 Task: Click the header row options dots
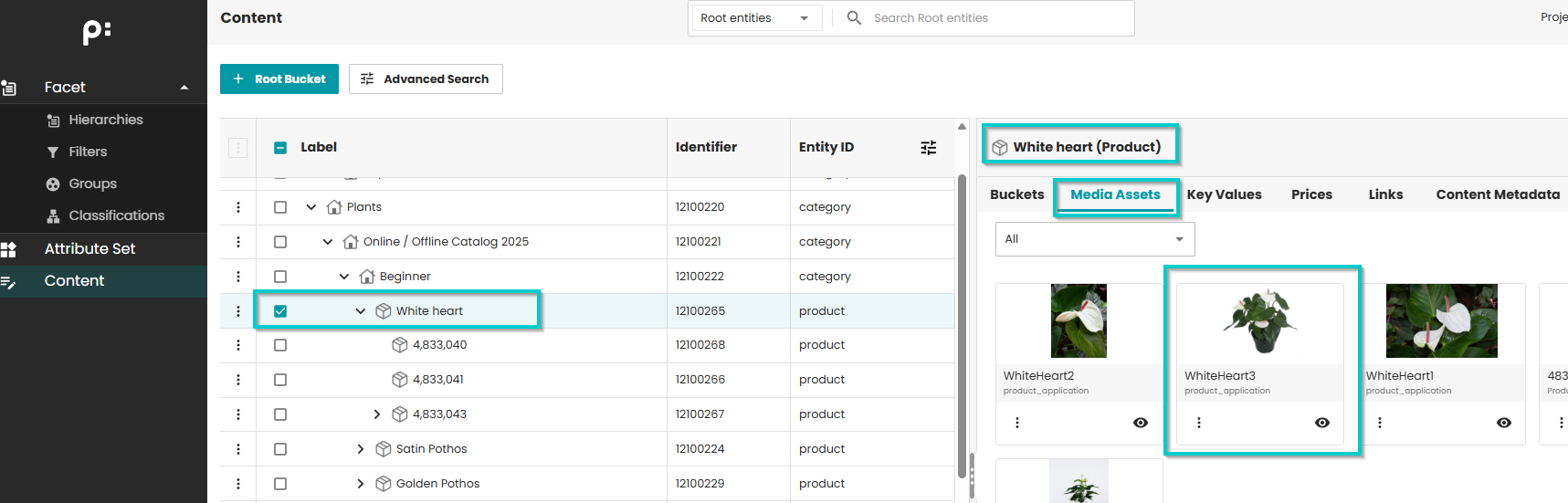pyautogui.click(x=237, y=147)
